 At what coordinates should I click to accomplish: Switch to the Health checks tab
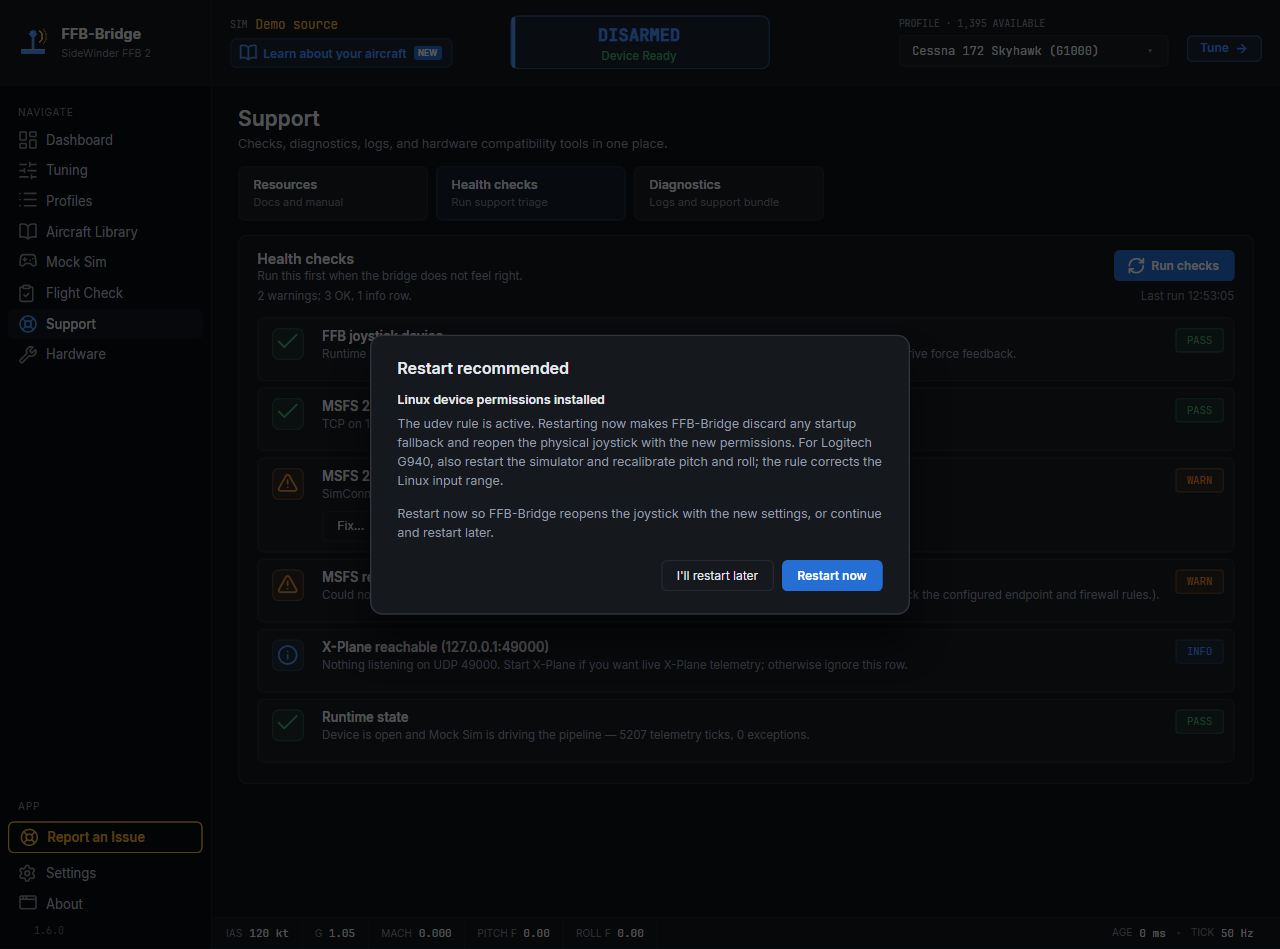point(531,193)
